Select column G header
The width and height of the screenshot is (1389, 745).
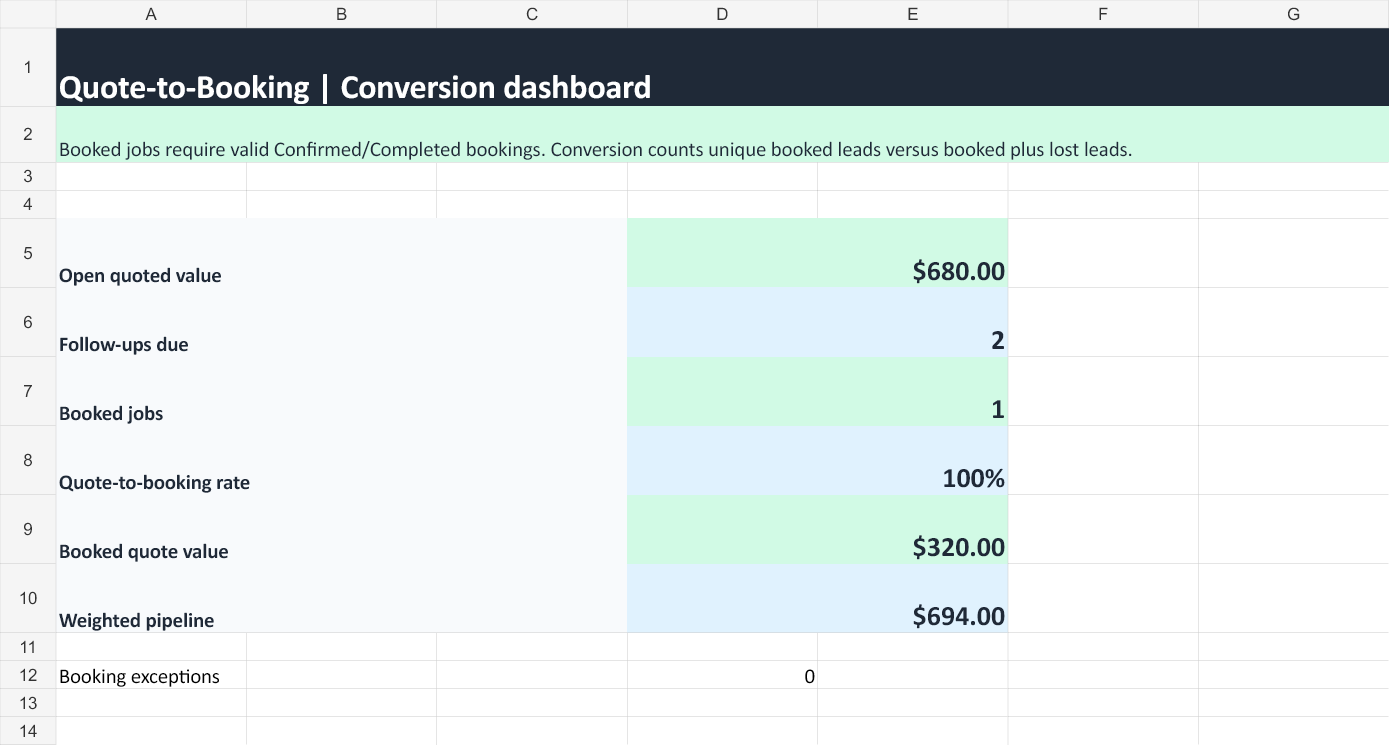[1294, 14]
